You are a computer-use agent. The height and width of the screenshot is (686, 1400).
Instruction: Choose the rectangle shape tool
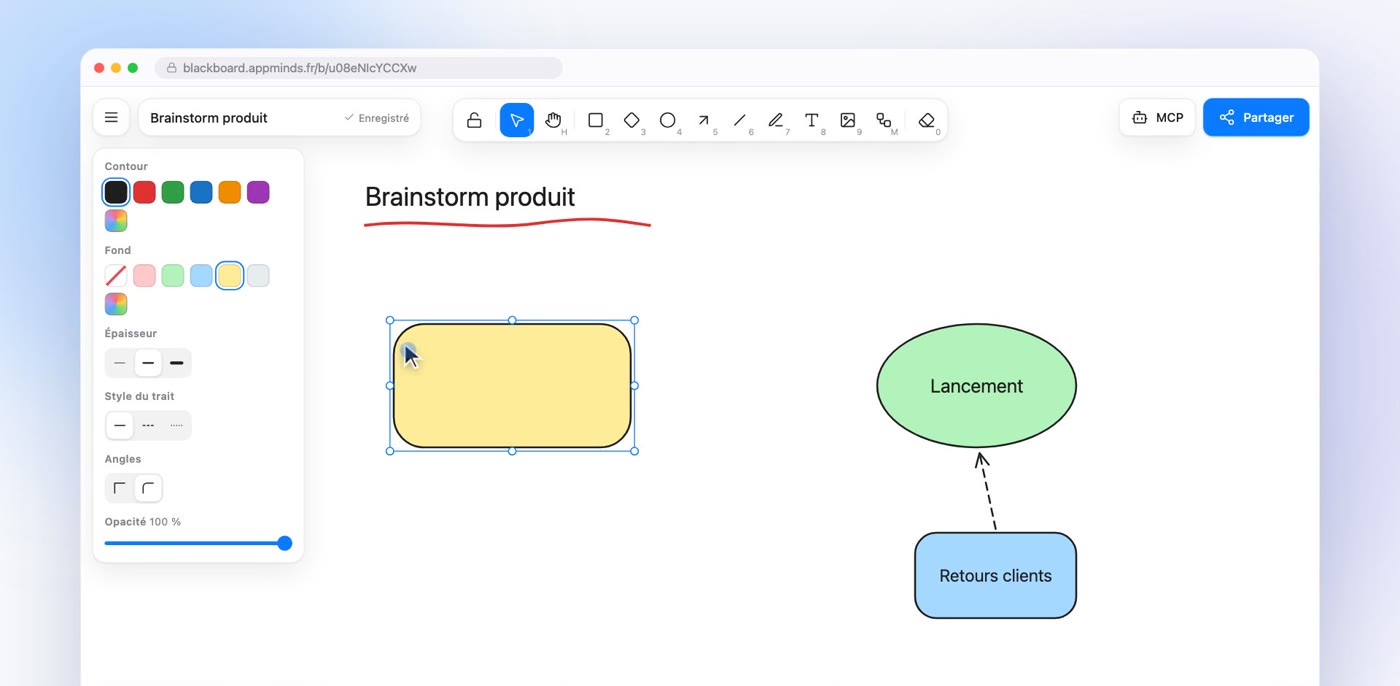[596, 120]
